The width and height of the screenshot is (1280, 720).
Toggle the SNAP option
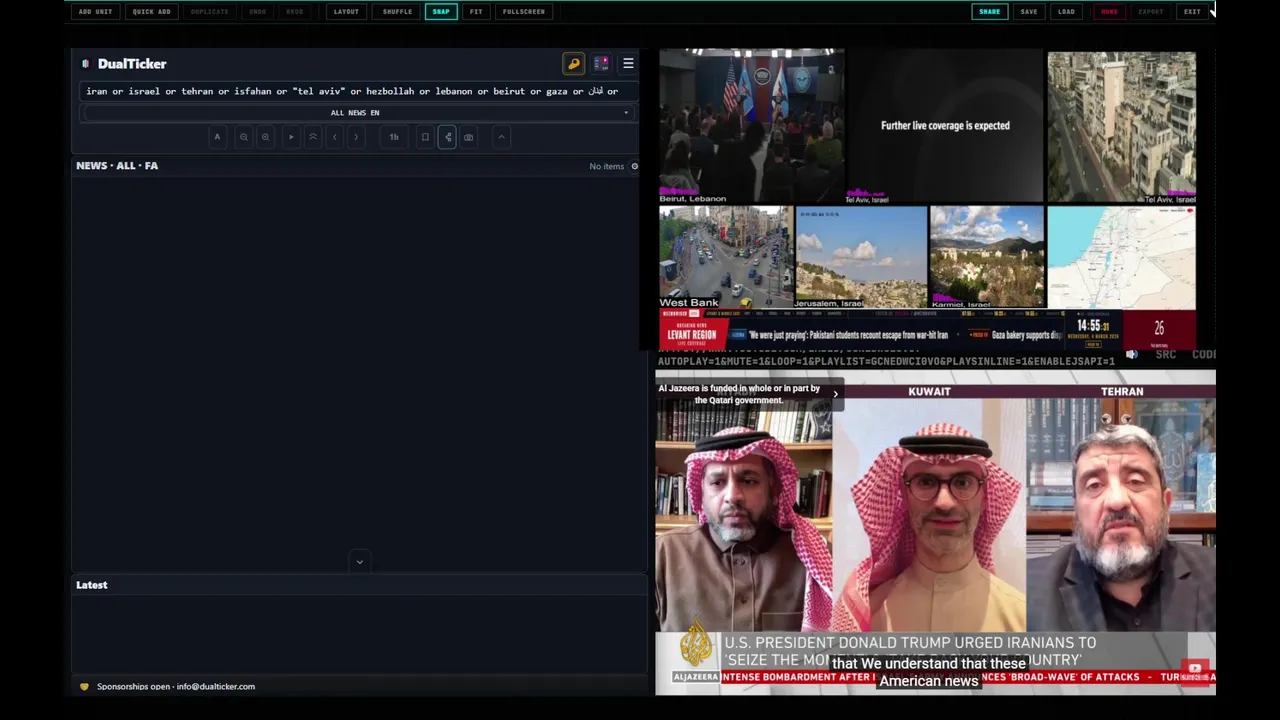pos(441,12)
